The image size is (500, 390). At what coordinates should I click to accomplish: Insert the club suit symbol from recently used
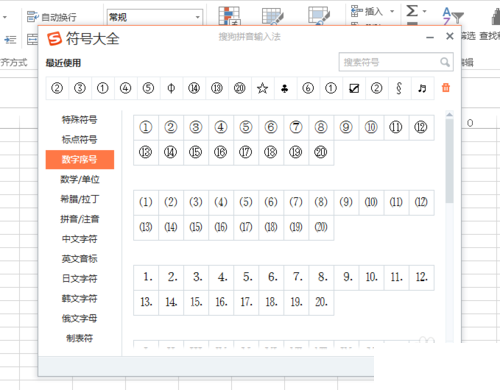coord(285,88)
